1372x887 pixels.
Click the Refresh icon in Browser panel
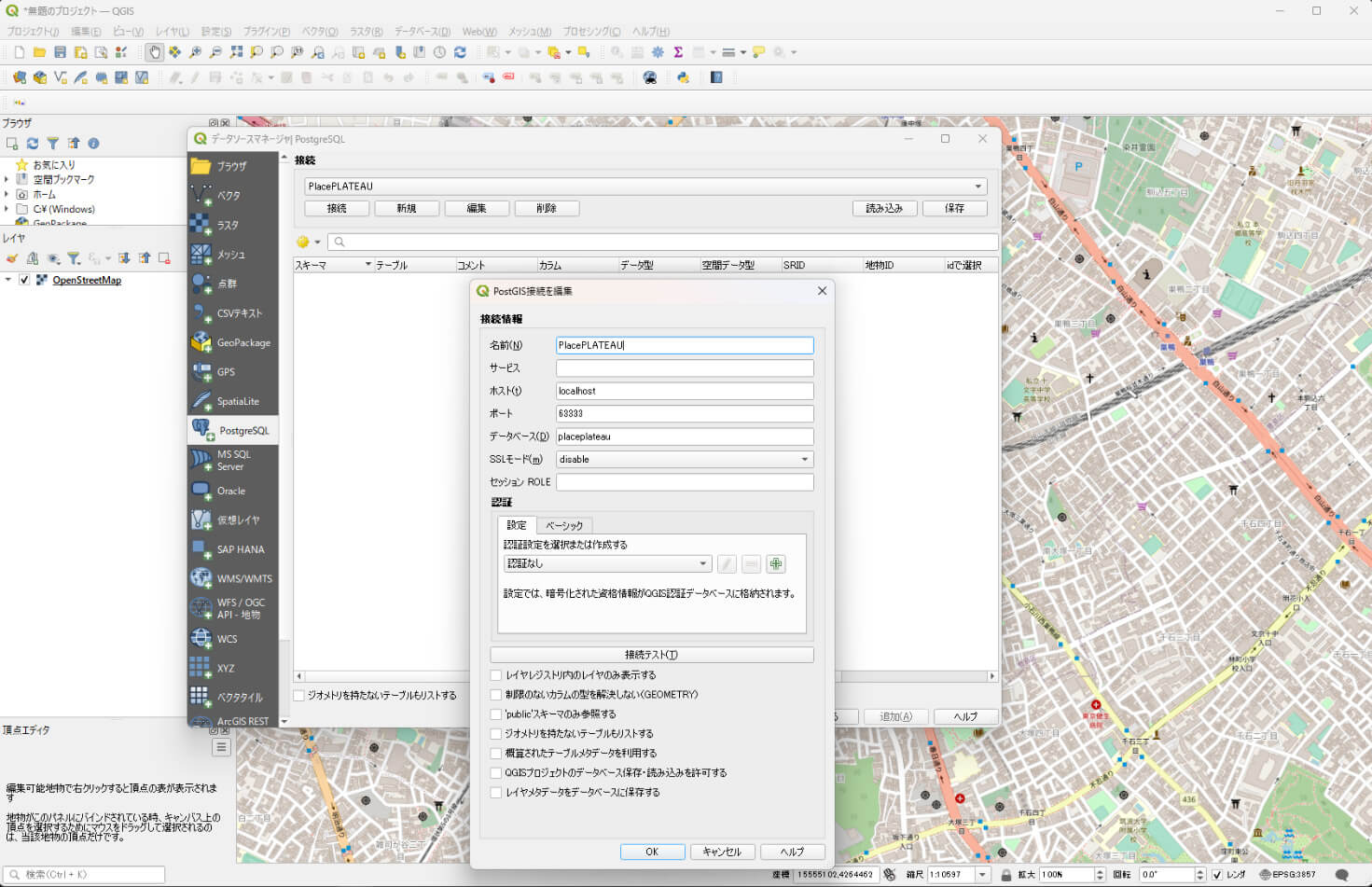coord(33,144)
